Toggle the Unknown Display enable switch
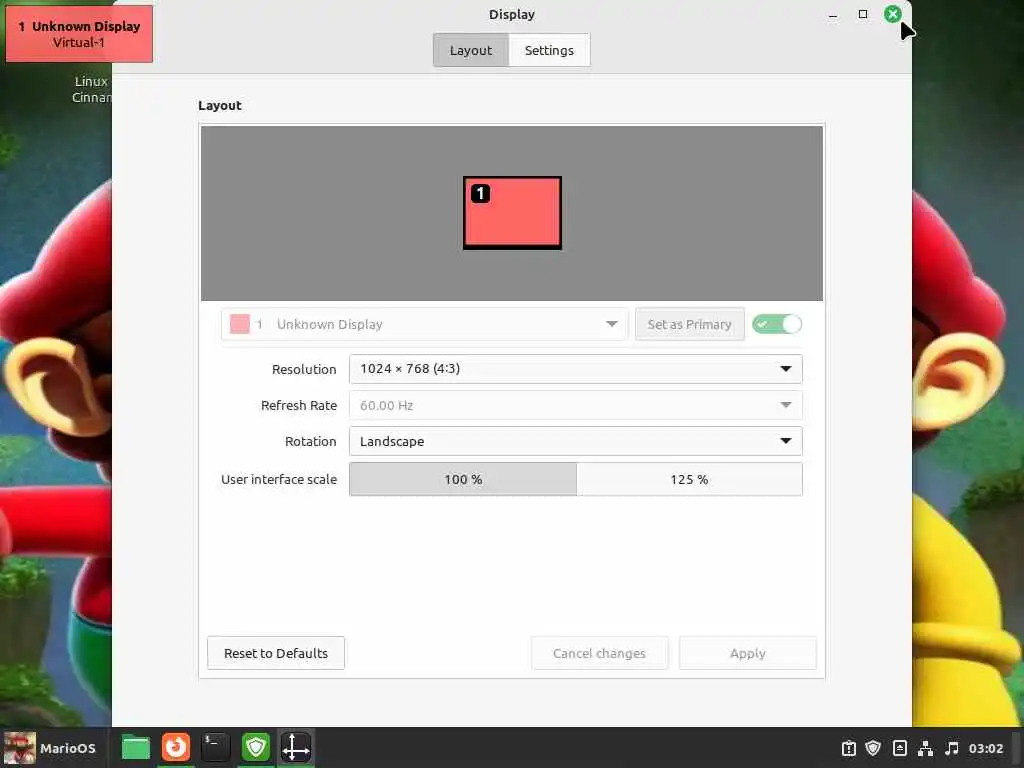Viewport: 1024px width, 768px height. [776, 324]
